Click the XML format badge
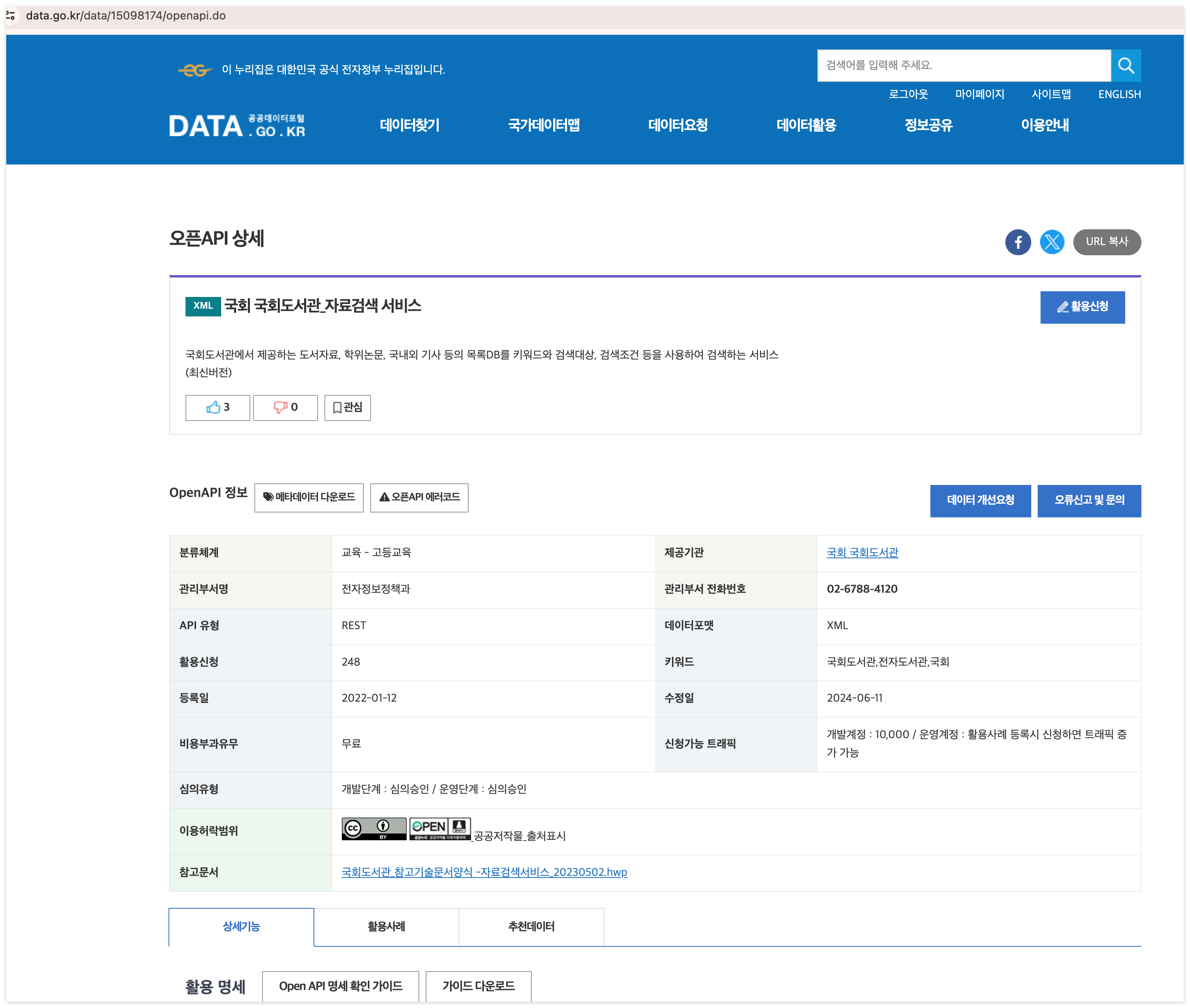Viewport: 1190px width, 1008px height. [203, 306]
